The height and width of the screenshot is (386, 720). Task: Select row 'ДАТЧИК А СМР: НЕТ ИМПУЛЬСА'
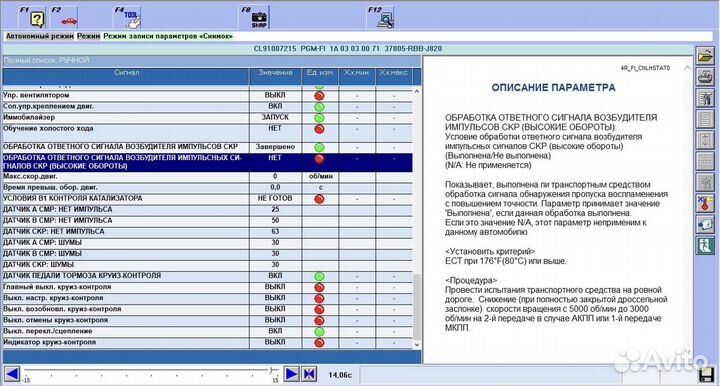pos(208,210)
